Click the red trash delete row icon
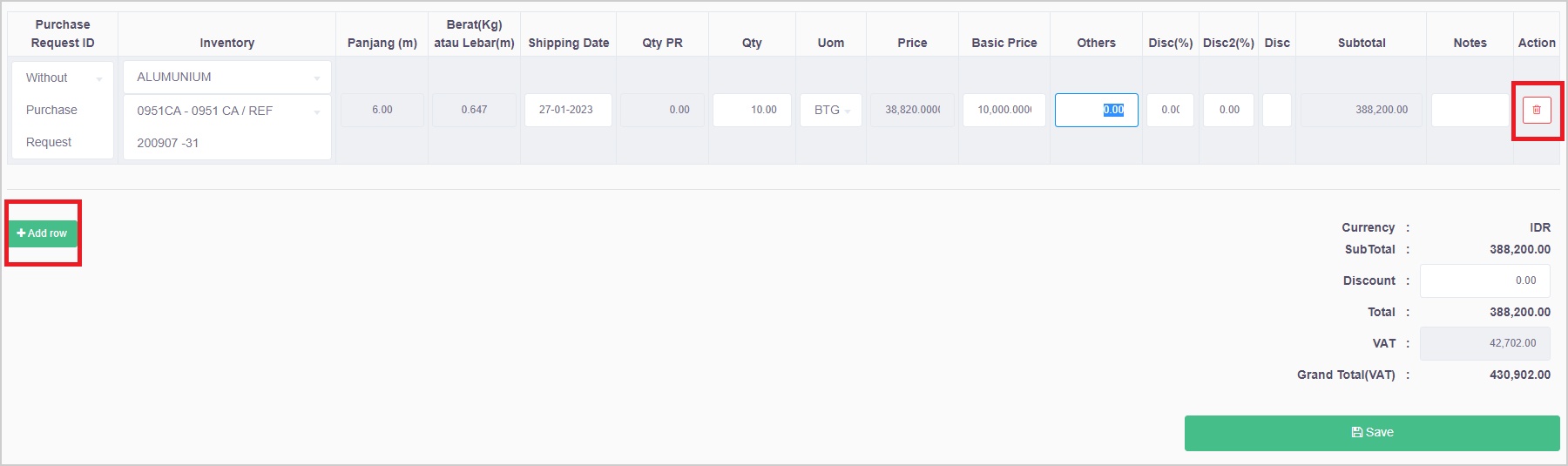The image size is (1568, 466). 1537,110
